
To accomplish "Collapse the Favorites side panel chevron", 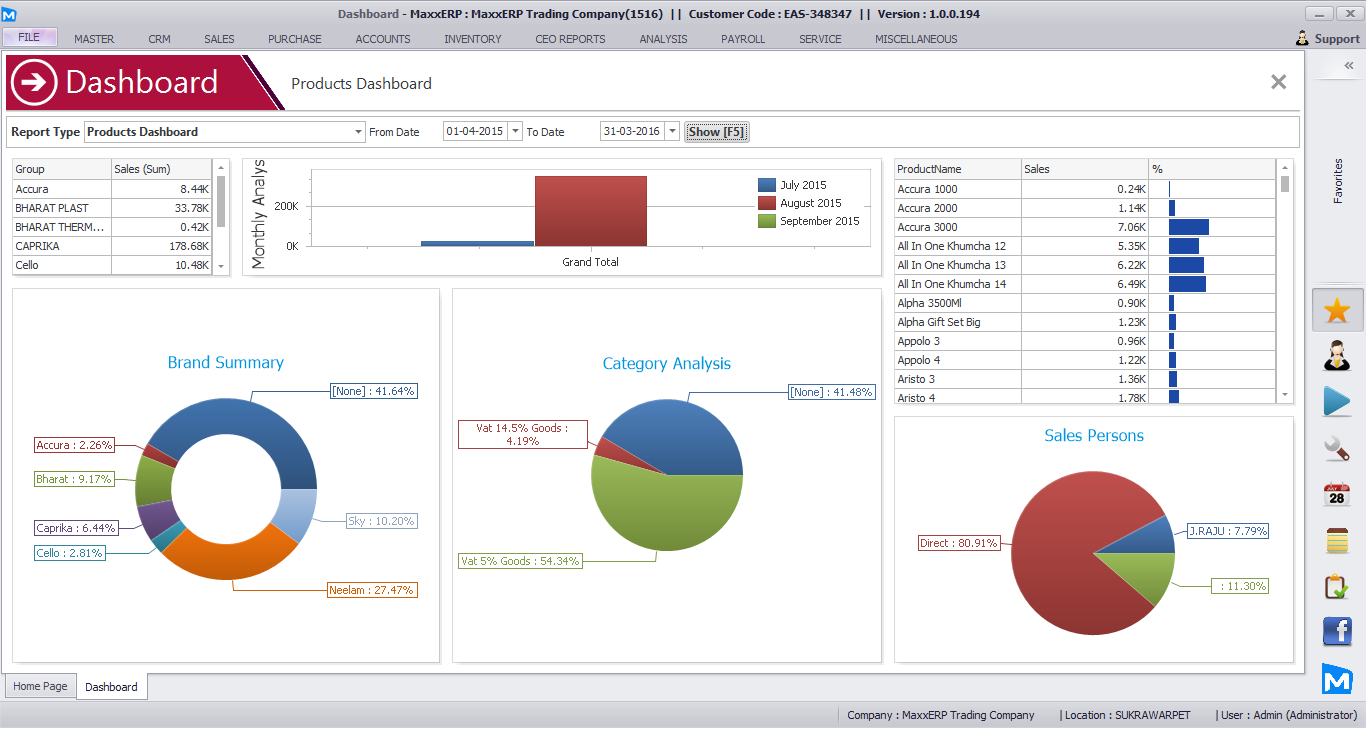I will pos(1349,65).
